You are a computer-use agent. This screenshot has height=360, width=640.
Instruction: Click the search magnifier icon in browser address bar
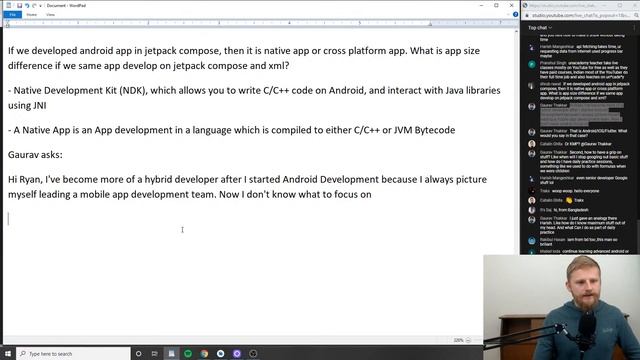[636, 16]
